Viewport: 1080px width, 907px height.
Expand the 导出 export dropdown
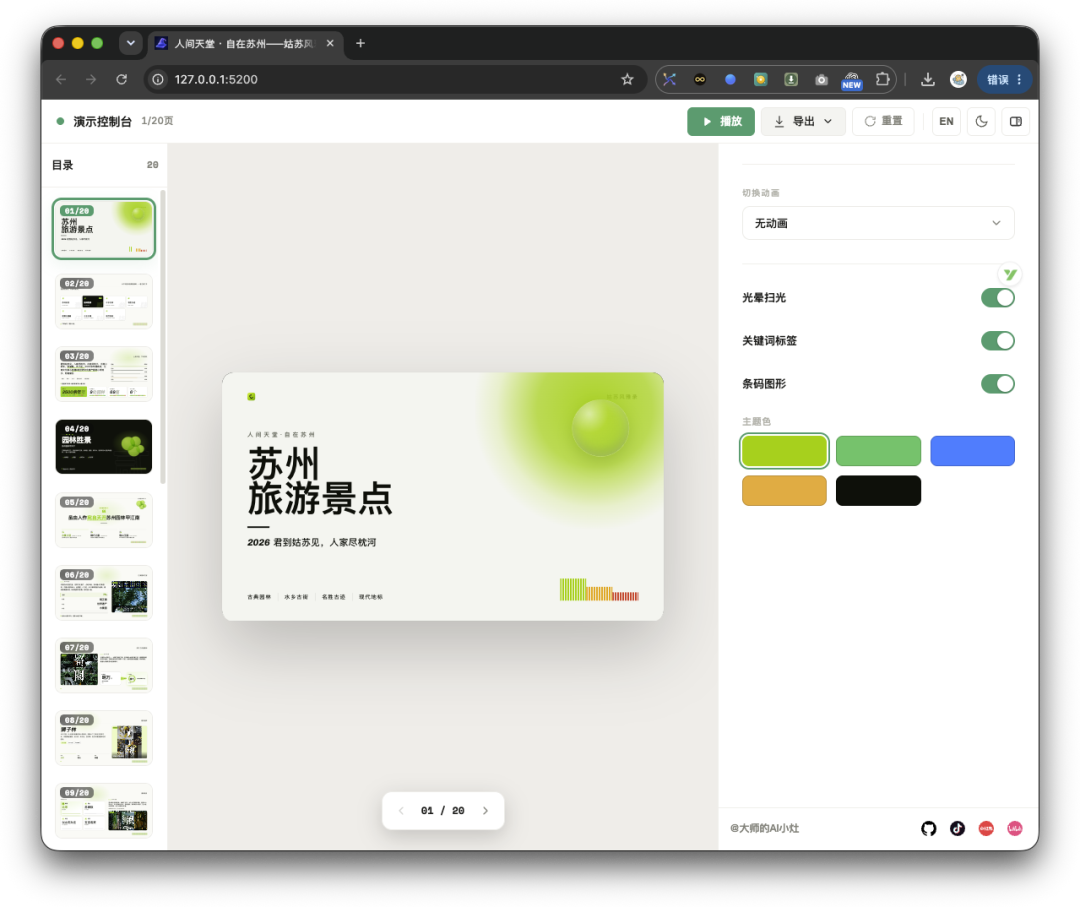803,121
